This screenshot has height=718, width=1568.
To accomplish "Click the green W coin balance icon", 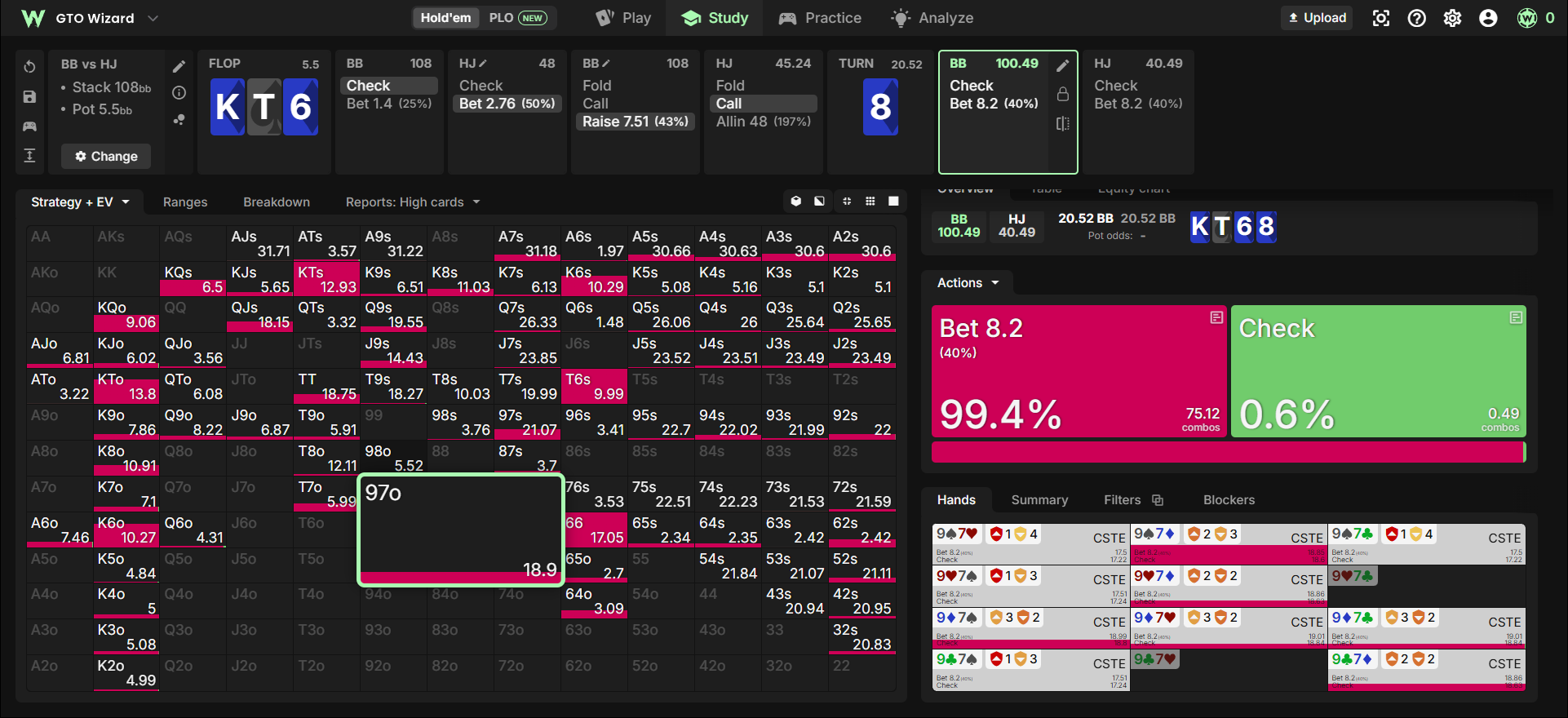I will point(1527,18).
